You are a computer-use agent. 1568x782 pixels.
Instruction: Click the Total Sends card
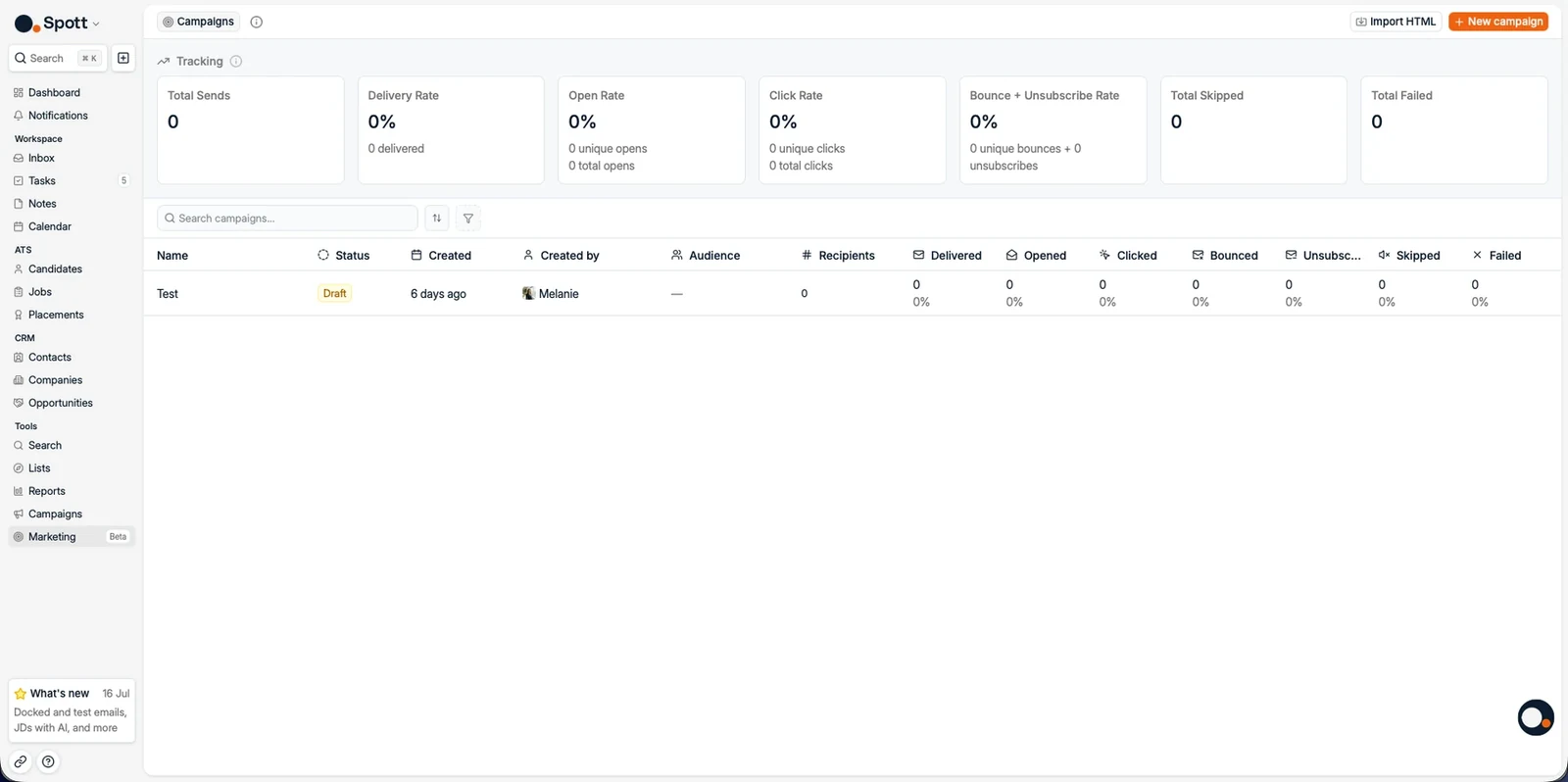pyautogui.click(x=251, y=130)
